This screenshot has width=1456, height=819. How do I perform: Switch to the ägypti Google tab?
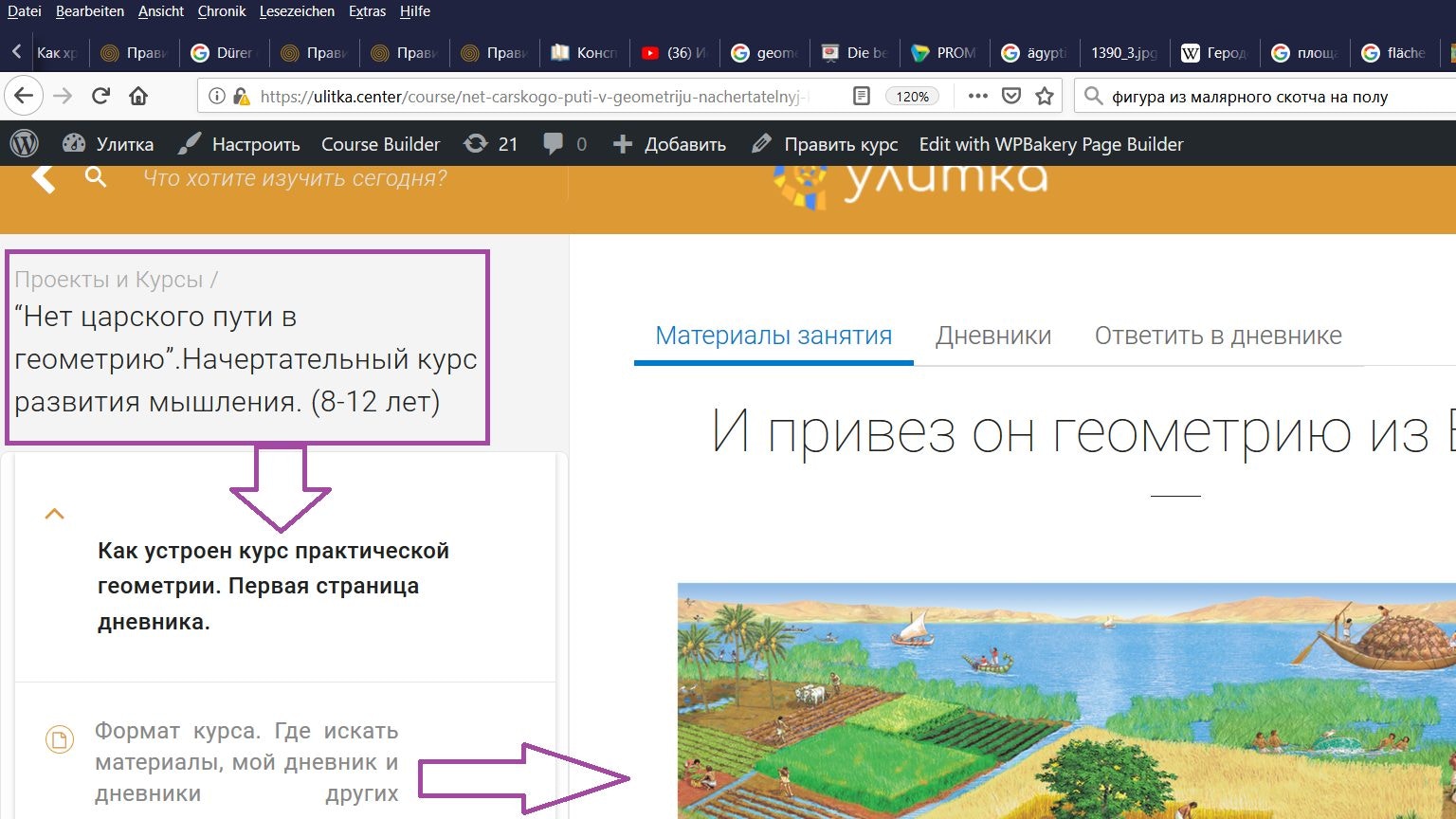pos(1034,53)
